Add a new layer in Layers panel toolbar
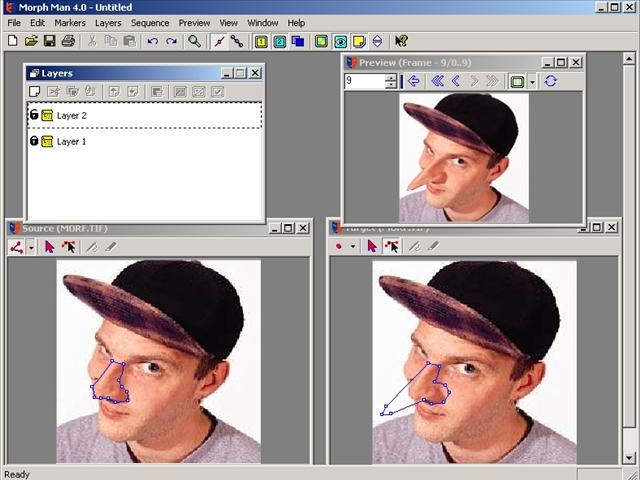Screen dimensions: 640x480 coord(35,92)
